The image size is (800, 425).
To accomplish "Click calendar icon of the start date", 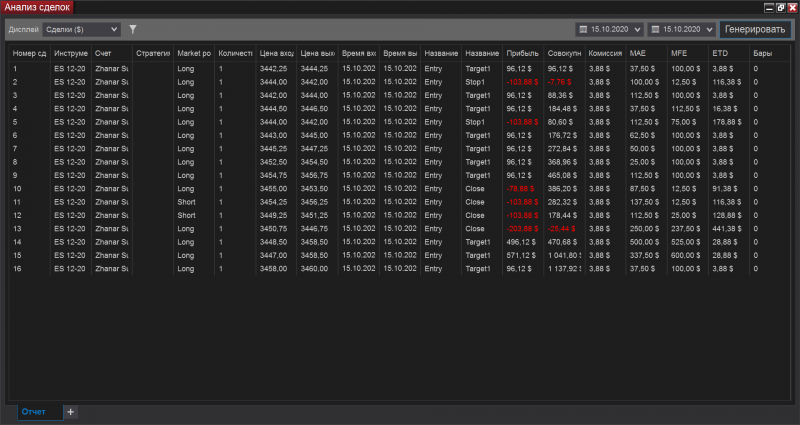I will [584, 30].
